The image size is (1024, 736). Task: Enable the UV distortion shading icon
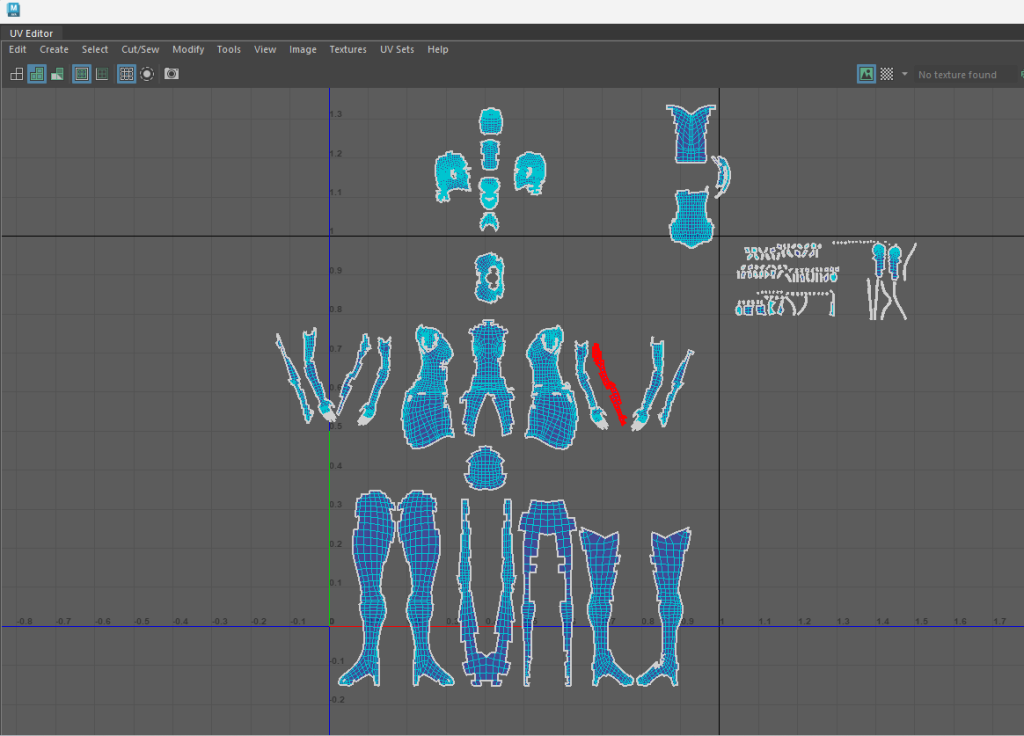point(57,74)
